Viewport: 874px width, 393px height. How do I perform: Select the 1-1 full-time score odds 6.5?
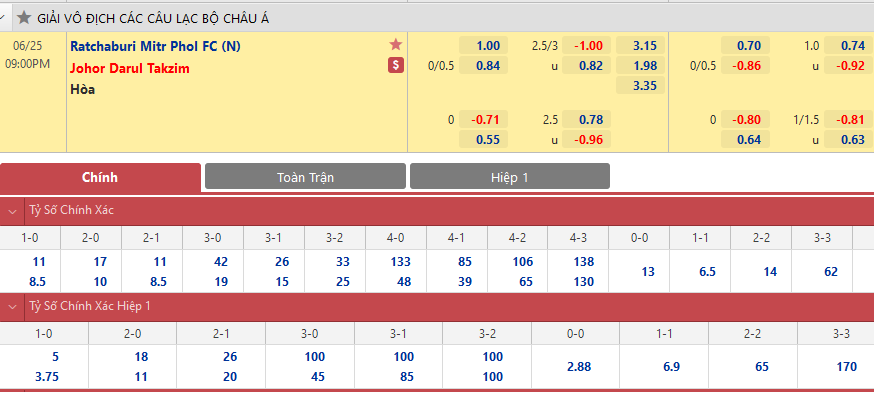pos(700,272)
